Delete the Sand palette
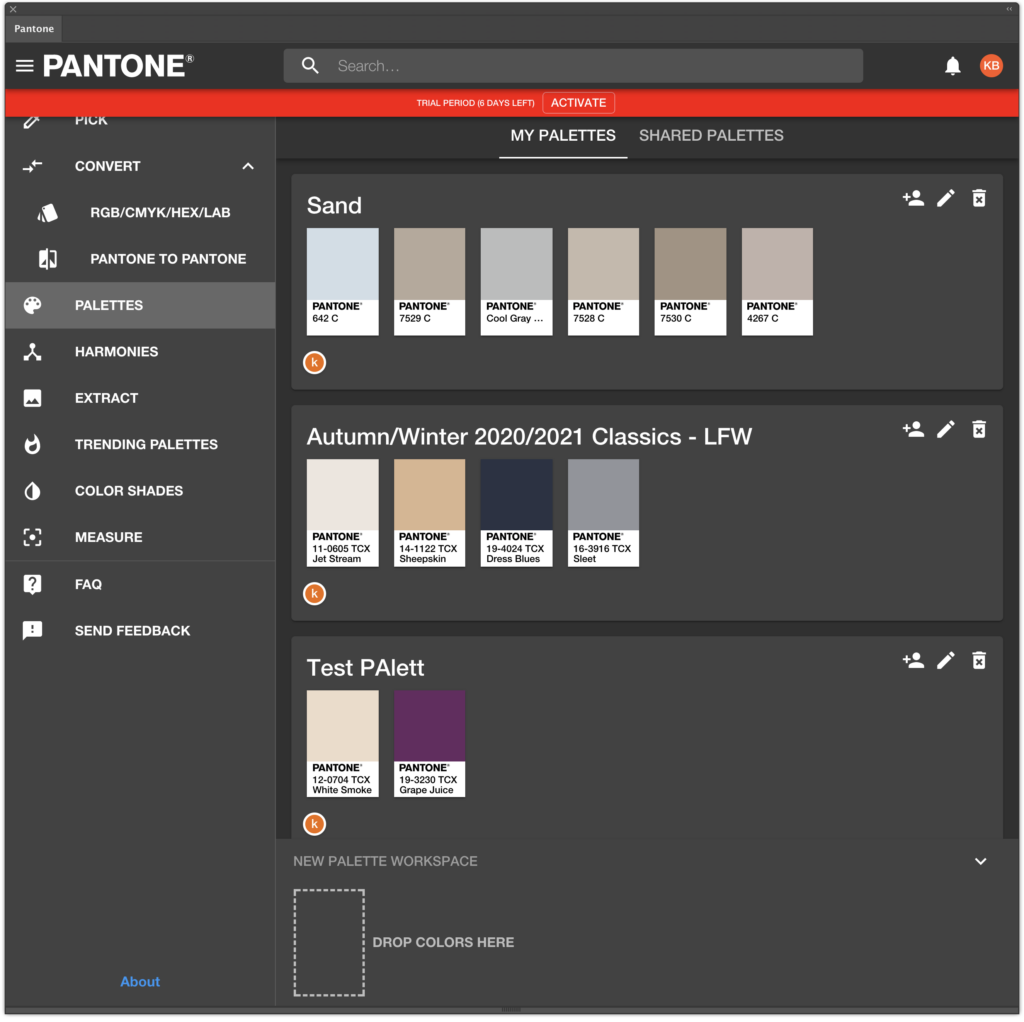This screenshot has width=1024, height=1022. (x=978, y=199)
